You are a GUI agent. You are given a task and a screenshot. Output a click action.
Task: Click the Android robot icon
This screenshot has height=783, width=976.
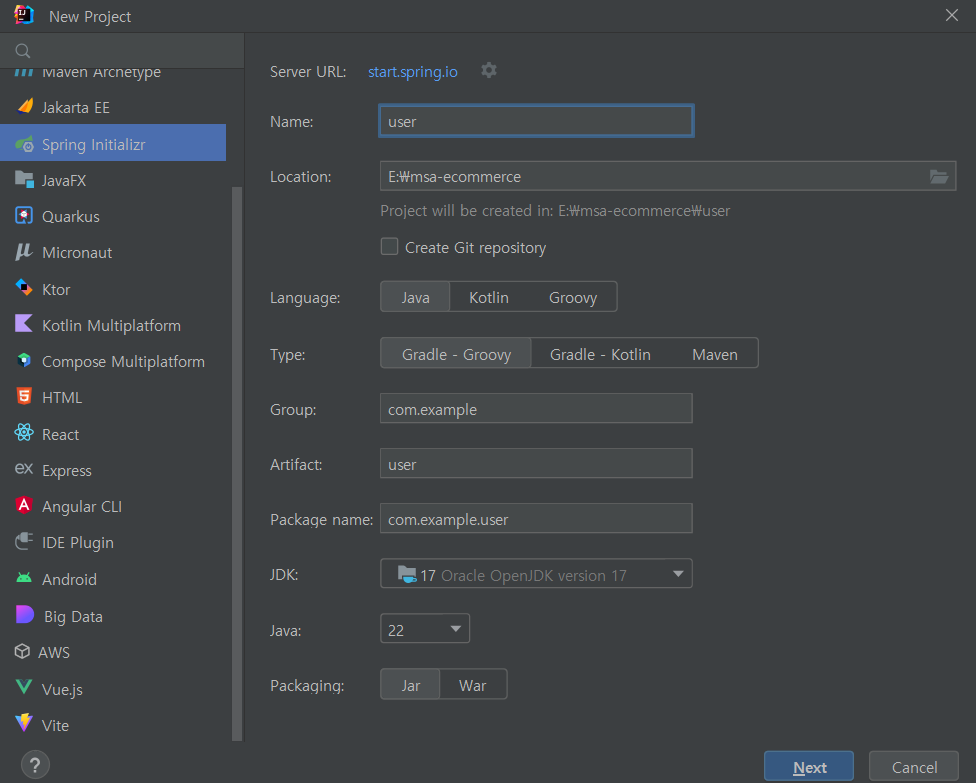pyautogui.click(x=24, y=578)
